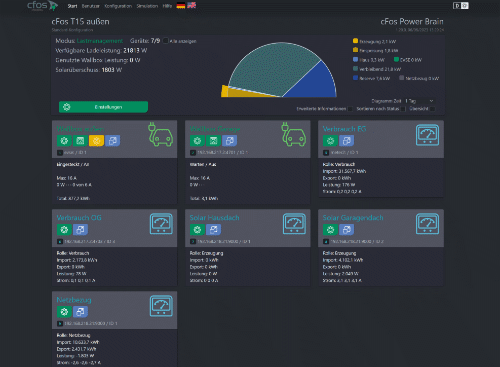Click the blue copy icon of Solar Garagendach

click(347, 230)
